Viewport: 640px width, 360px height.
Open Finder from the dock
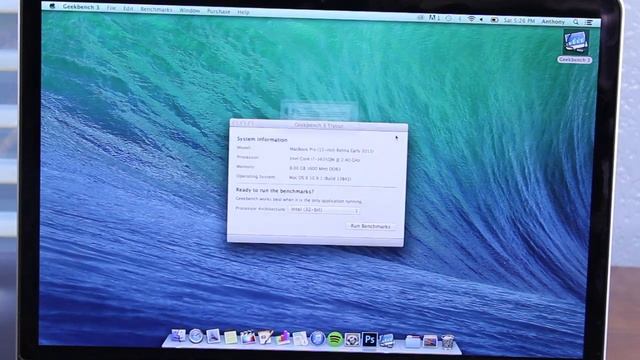pos(178,336)
